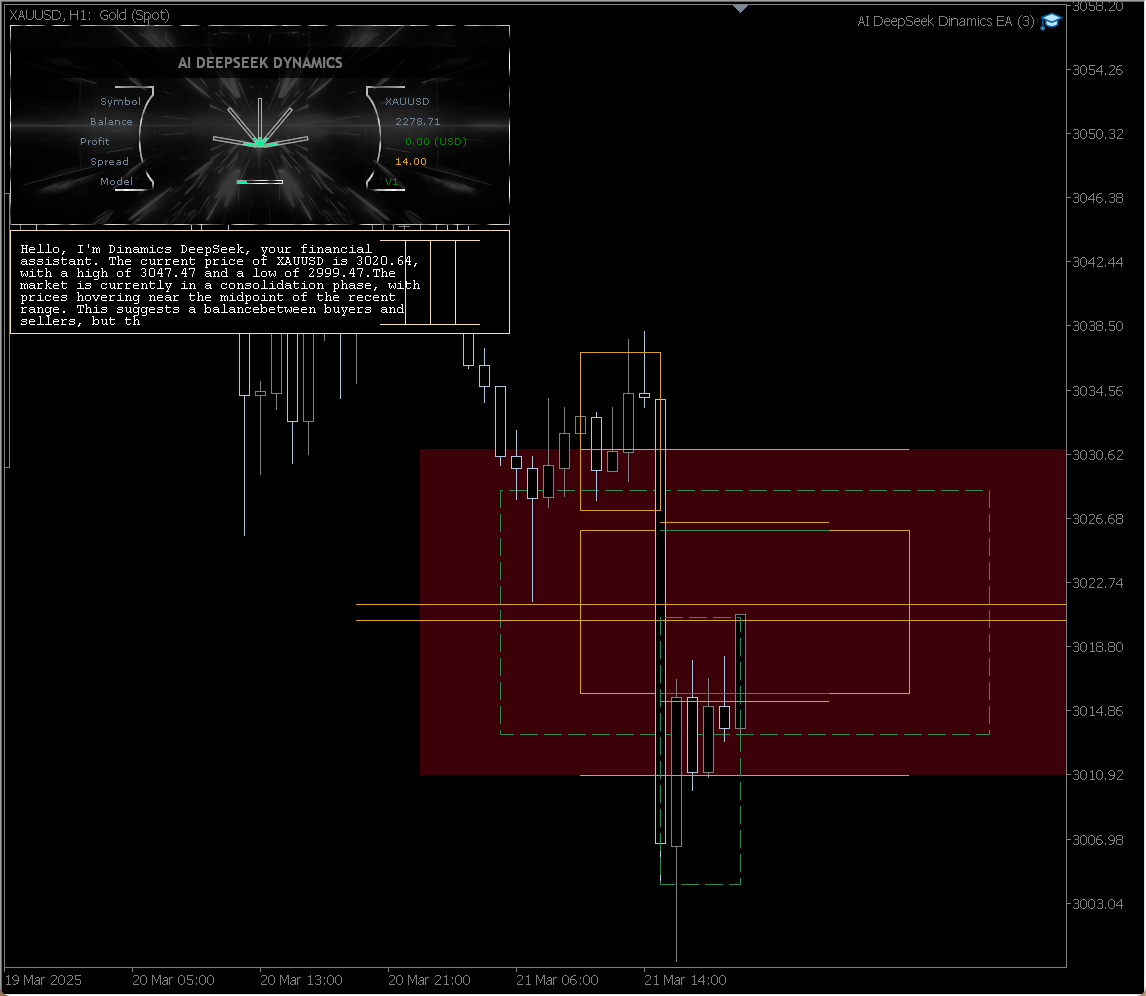Click the Symbol label in panel
The height and width of the screenshot is (996, 1146).
click(x=121, y=102)
